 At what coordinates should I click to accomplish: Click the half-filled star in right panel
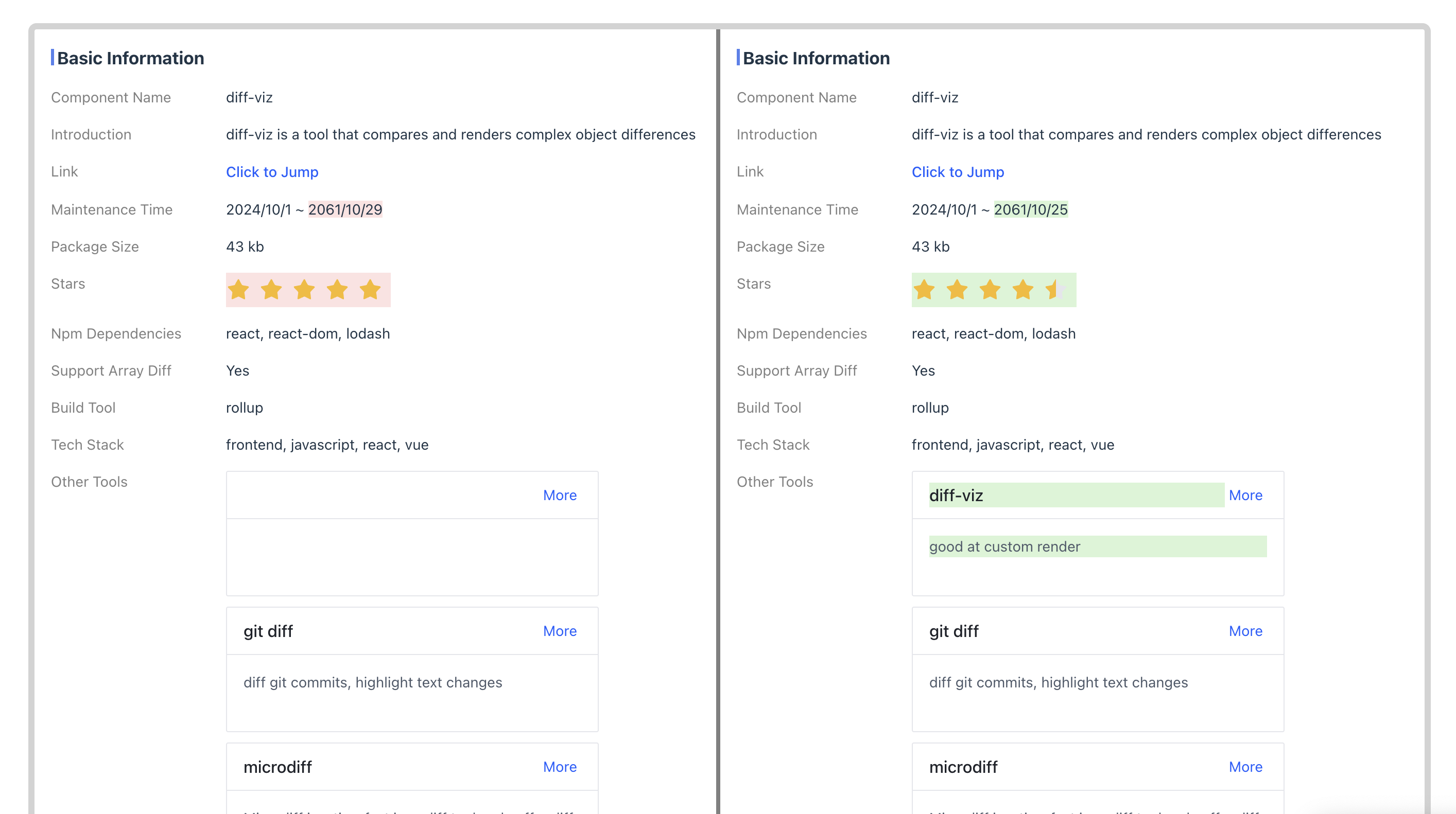point(1055,290)
